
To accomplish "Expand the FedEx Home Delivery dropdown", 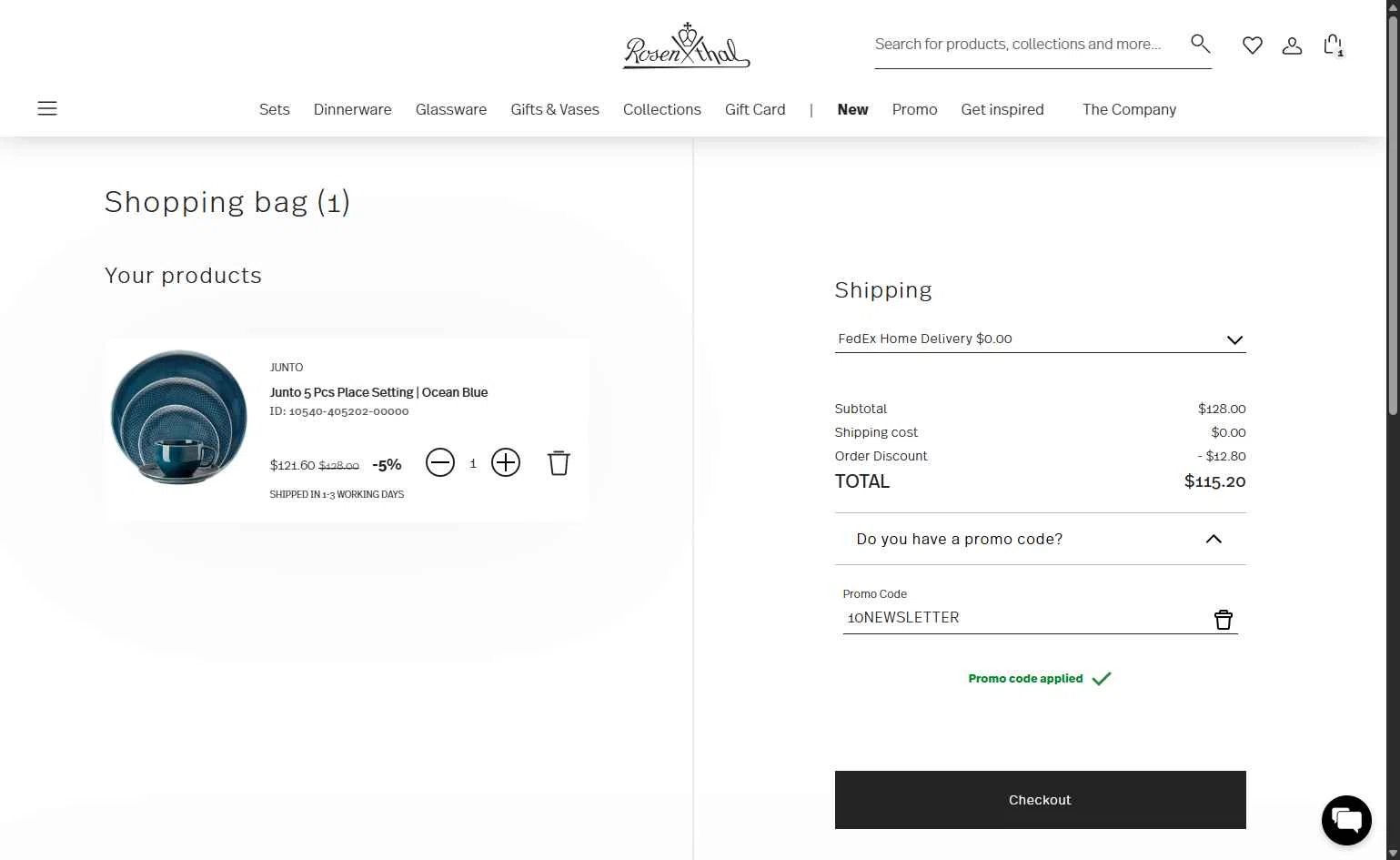I will tap(1040, 339).
